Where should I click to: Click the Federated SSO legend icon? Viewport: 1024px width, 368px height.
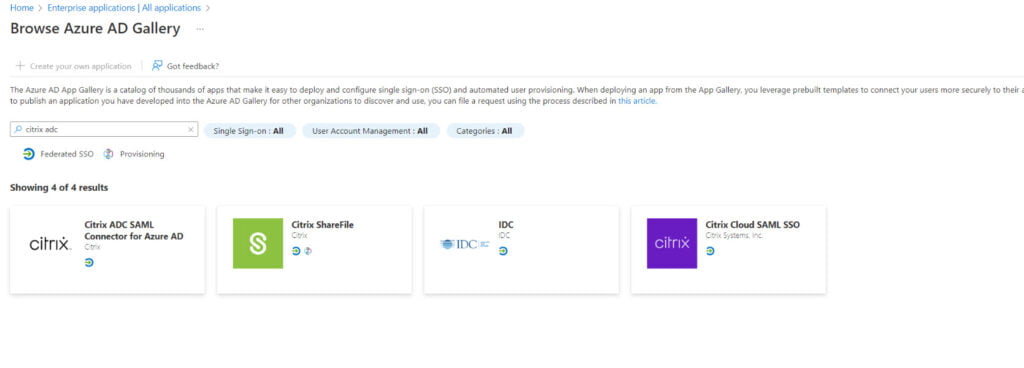tap(29, 154)
